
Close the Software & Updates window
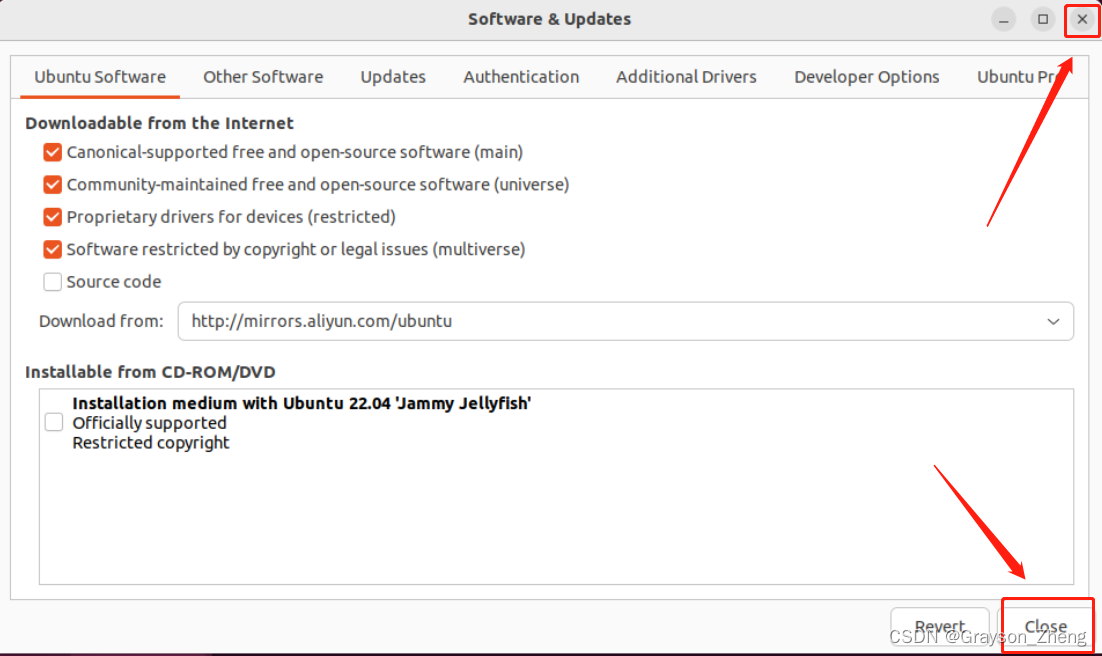click(1082, 20)
